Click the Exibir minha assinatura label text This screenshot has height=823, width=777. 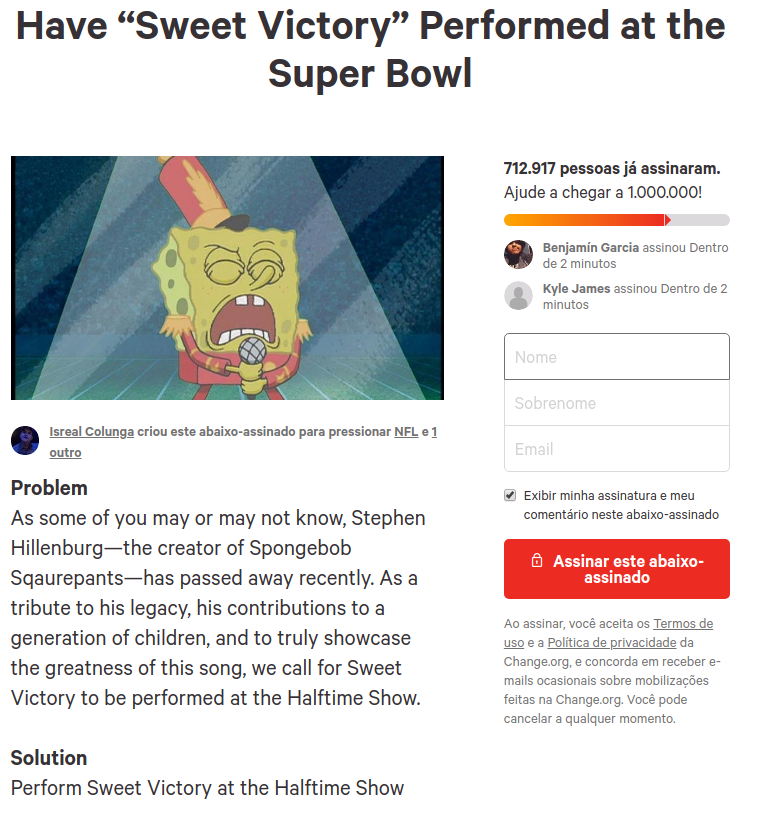(x=621, y=505)
